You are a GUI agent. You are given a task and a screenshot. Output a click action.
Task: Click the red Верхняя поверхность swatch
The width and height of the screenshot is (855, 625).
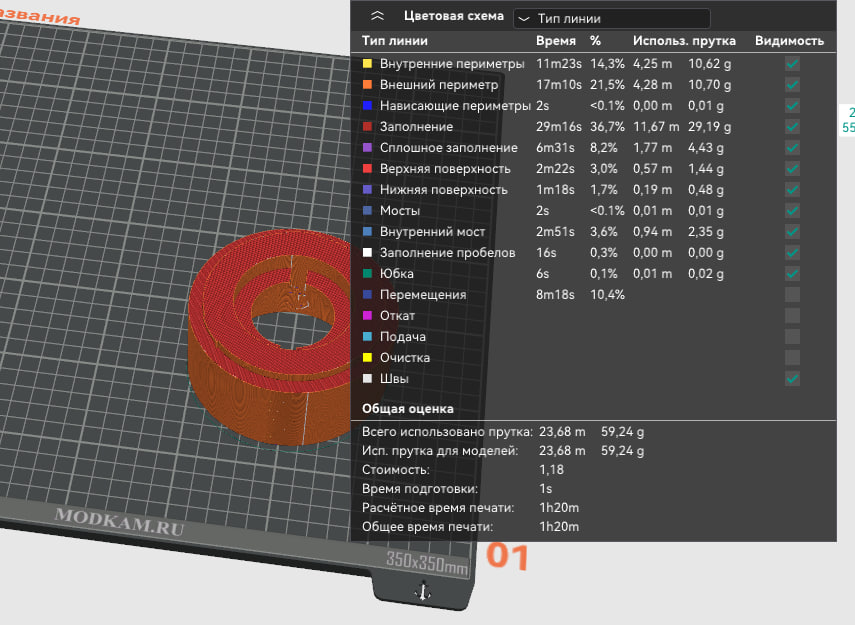(x=368, y=169)
